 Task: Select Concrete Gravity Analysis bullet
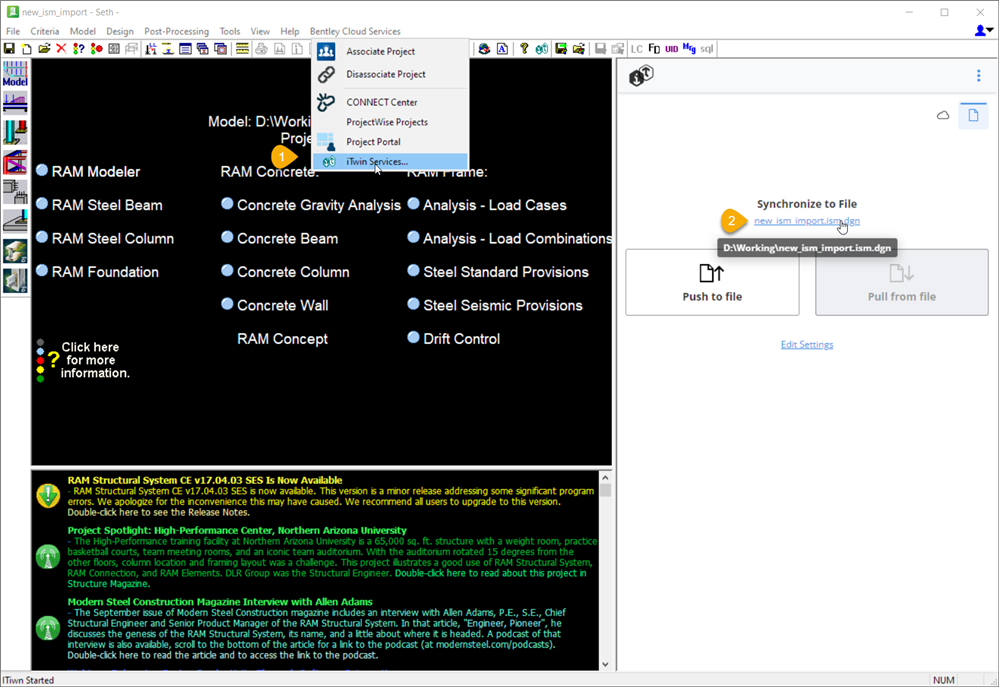(x=227, y=203)
